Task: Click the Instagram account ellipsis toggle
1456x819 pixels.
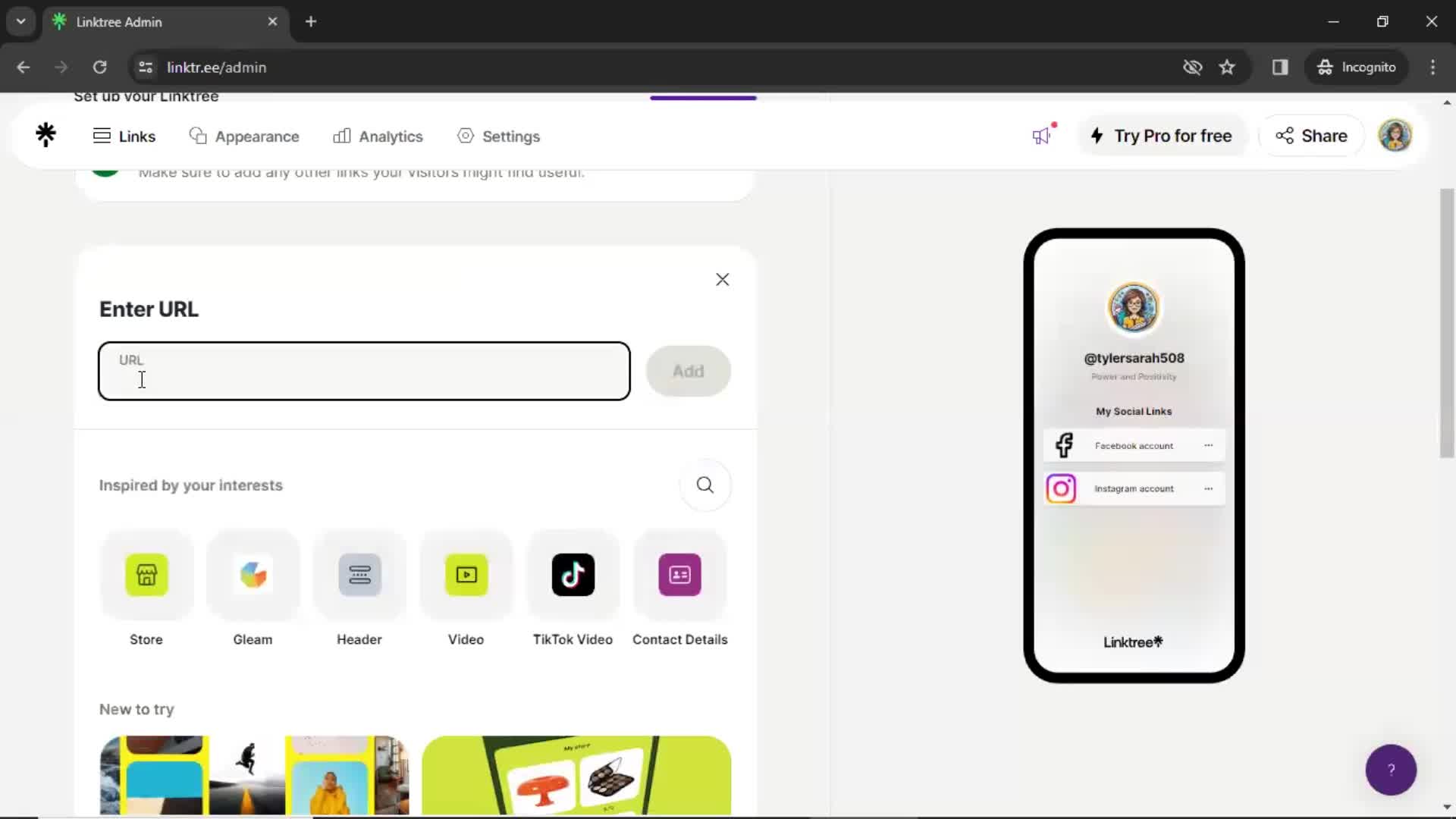Action: 1207,488
